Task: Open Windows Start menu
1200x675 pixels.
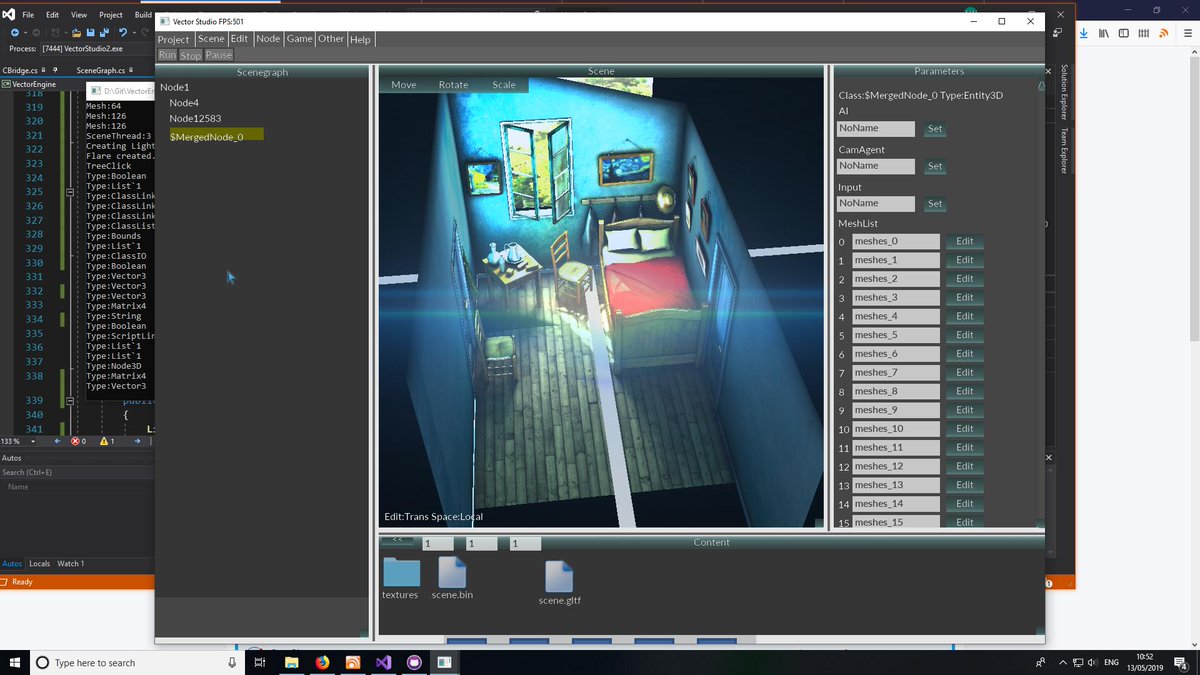Action: coord(14,662)
